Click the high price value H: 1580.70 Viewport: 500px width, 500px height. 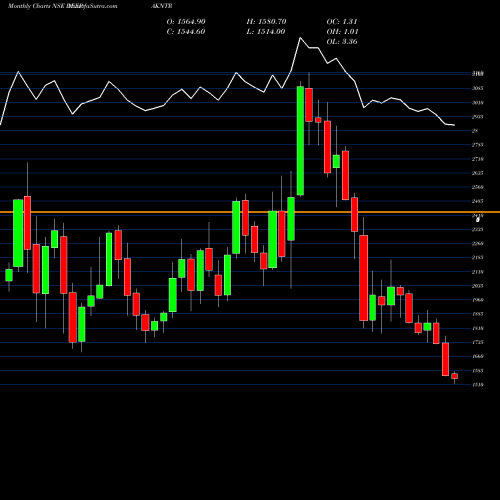coord(266,22)
